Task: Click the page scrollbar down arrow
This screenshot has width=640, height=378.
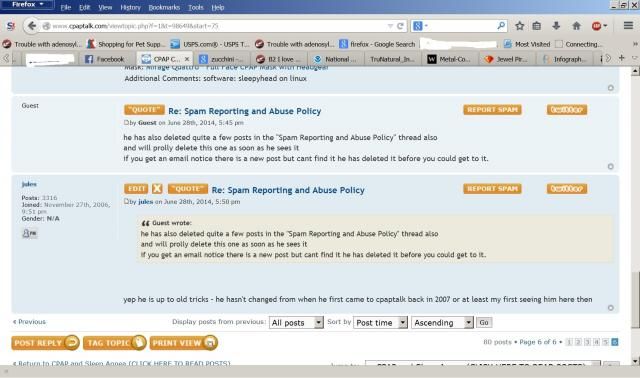Action: pyautogui.click(x=635, y=361)
